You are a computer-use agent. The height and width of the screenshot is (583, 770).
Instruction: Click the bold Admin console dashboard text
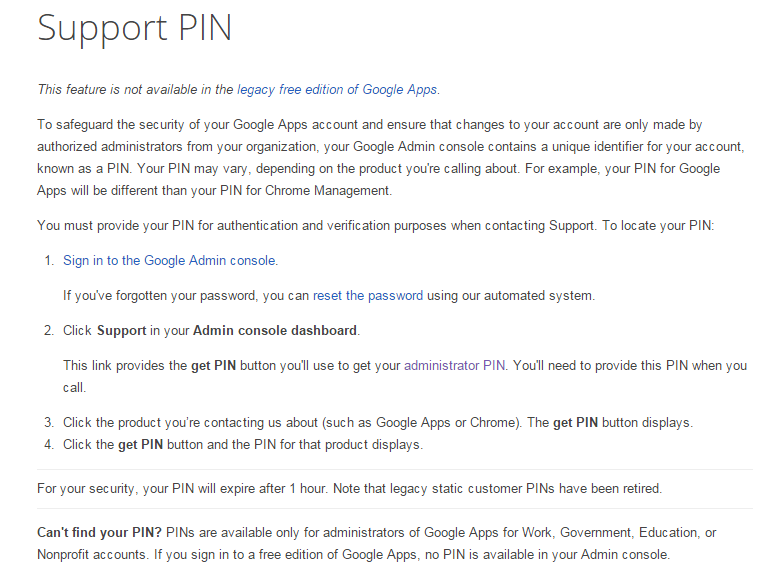[x=275, y=331]
